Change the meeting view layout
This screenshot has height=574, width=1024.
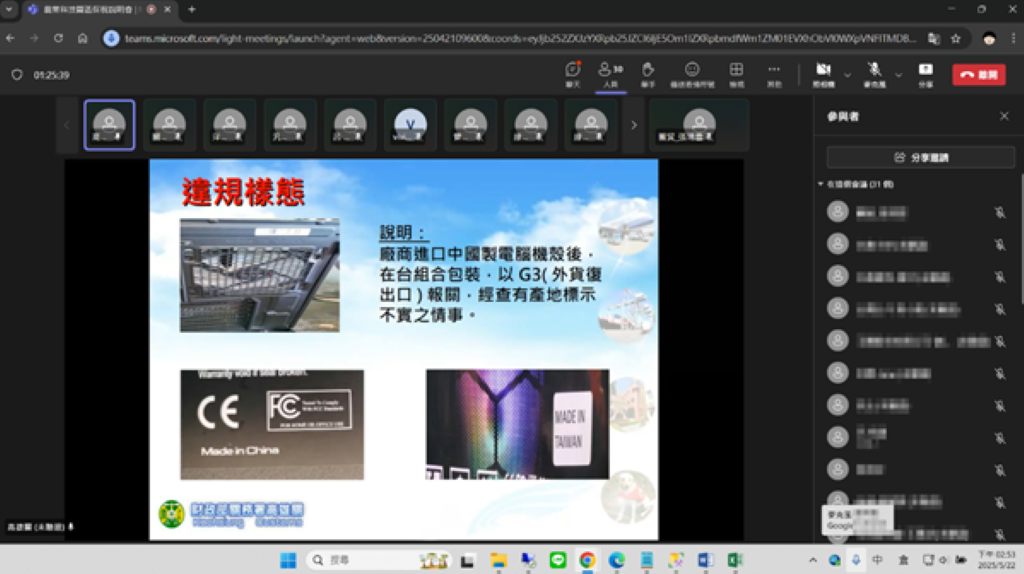point(736,73)
